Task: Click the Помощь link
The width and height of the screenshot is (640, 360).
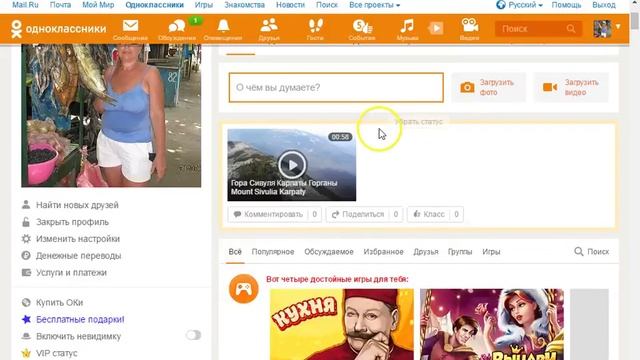Action: click(x=566, y=5)
